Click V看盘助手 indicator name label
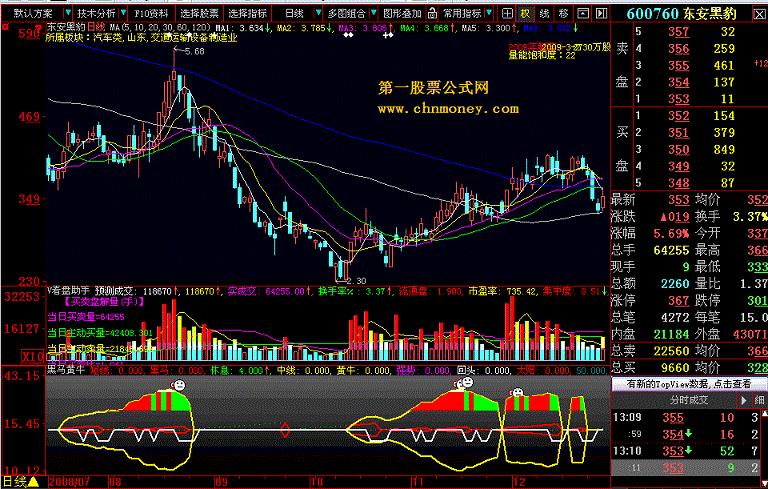The height and width of the screenshot is (489, 768). coord(69,291)
